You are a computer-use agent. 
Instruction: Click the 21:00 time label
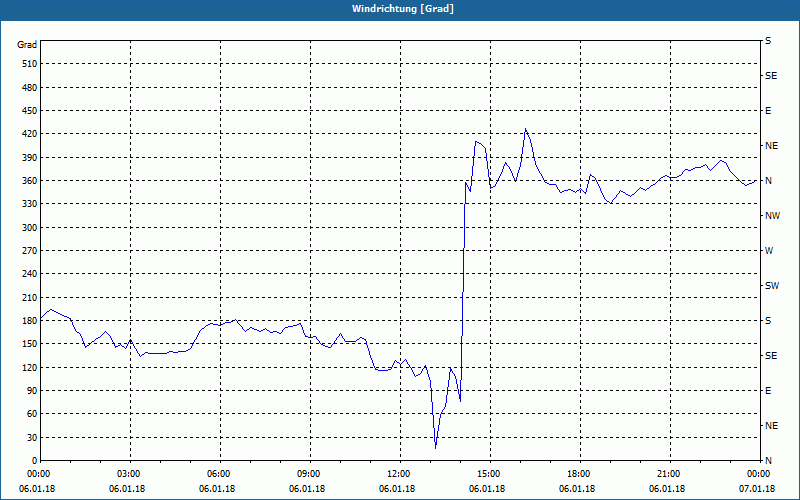click(x=670, y=474)
